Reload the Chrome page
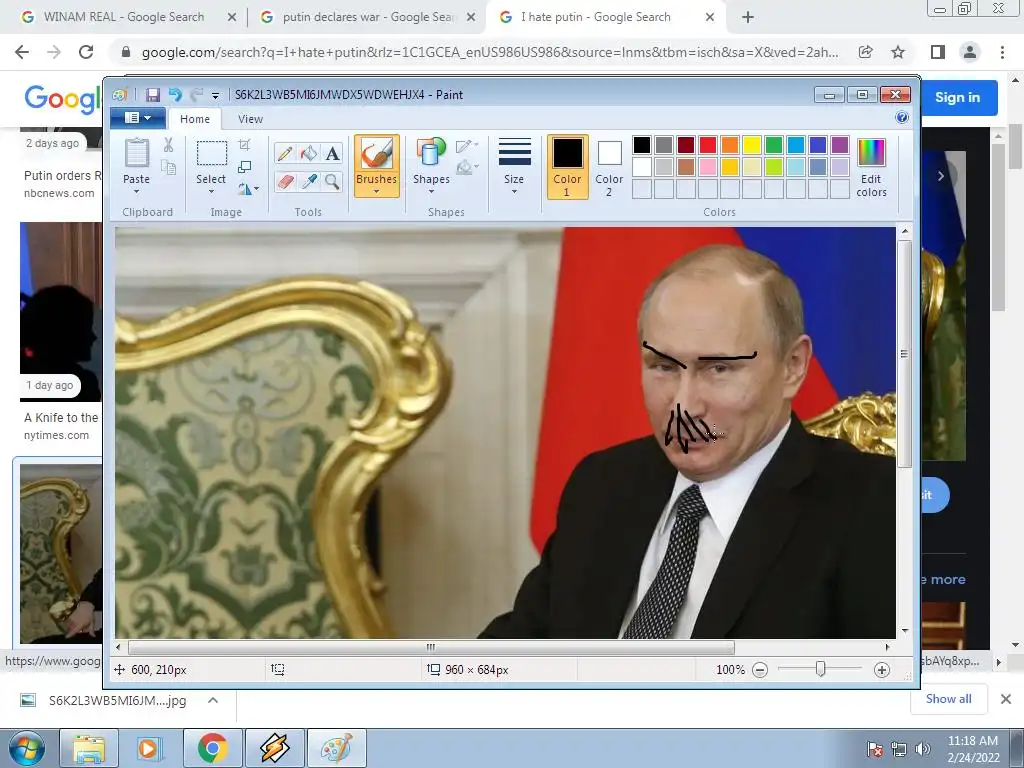 click(x=86, y=52)
